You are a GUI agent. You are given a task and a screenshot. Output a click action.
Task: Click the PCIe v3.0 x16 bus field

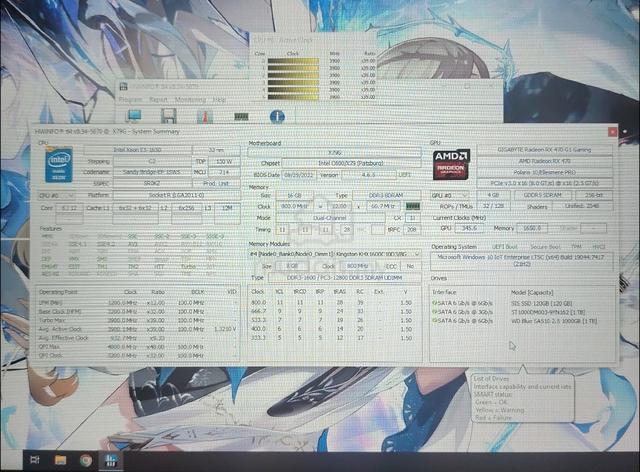[544, 183]
